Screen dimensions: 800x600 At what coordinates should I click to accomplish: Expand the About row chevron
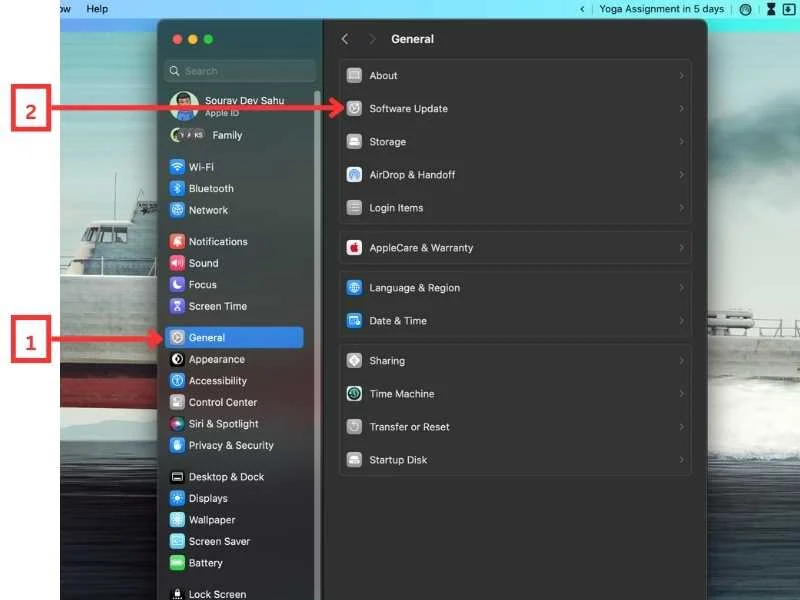click(x=681, y=76)
